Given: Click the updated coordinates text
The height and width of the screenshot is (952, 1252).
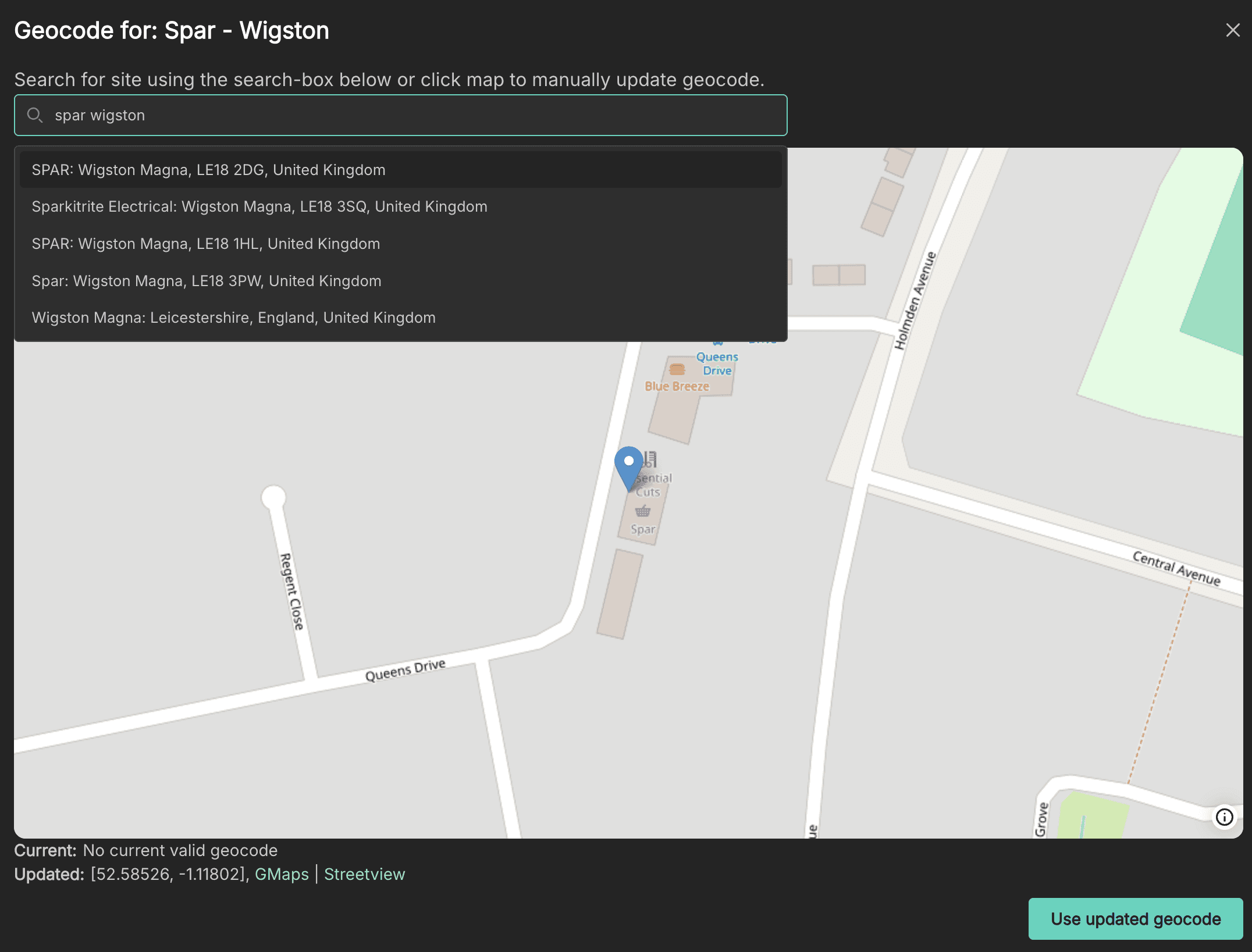Looking at the screenshot, I should tap(170, 874).
